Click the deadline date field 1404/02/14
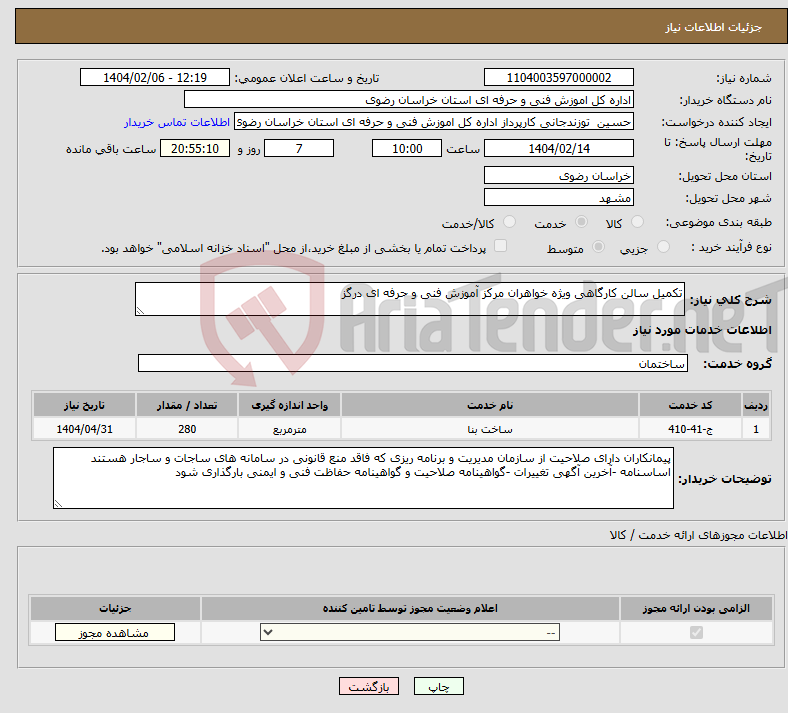This screenshot has height=713, width=788. 559,148
